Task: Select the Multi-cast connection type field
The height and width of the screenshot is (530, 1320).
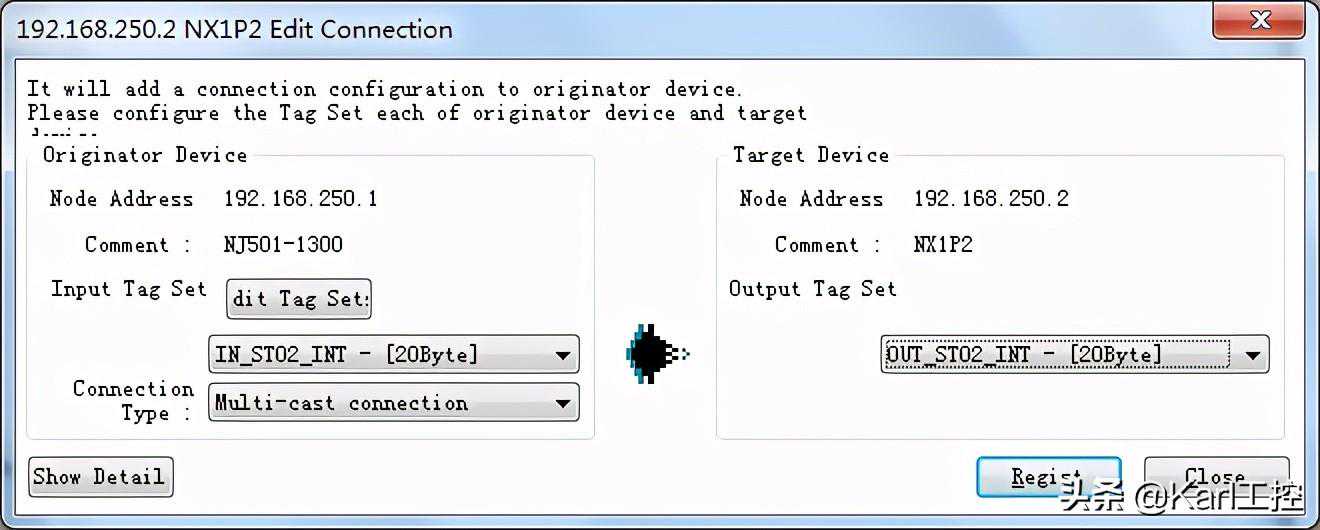Action: [393, 403]
